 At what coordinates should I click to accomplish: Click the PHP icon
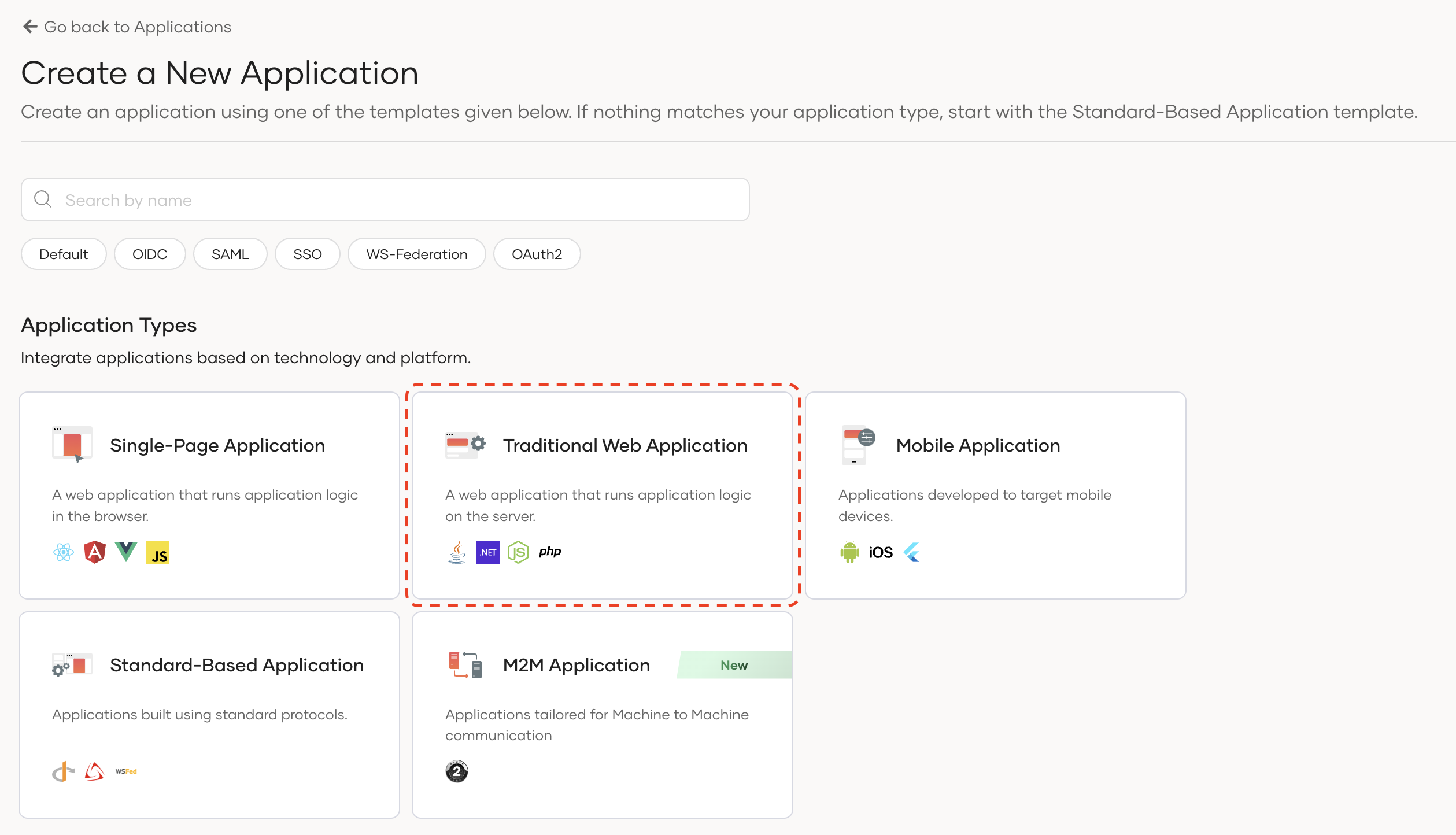[x=550, y=552]
